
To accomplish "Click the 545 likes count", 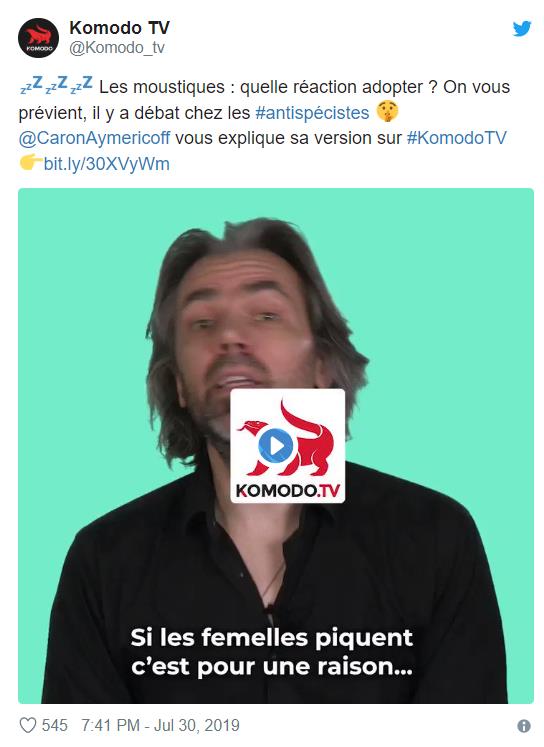I will (x=54, y=725).
